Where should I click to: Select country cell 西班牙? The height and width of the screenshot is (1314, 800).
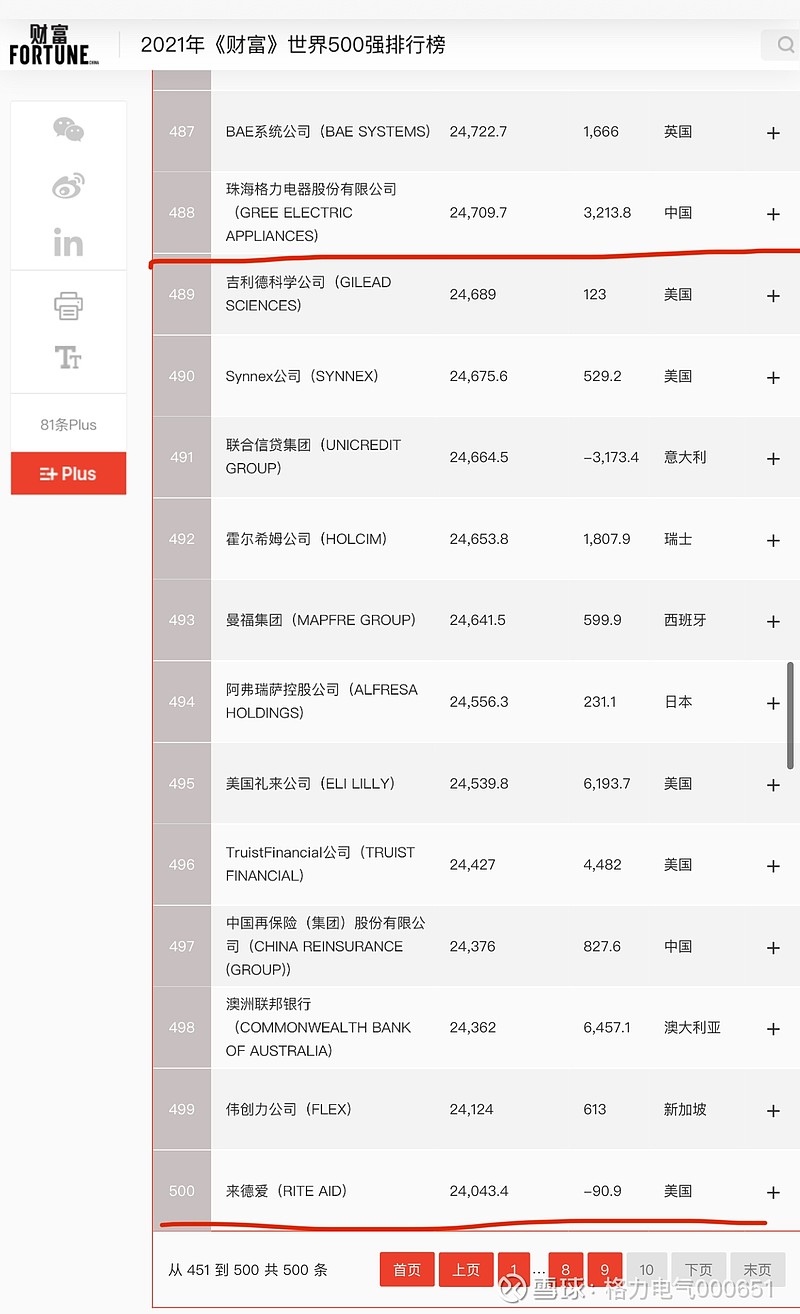pyautogui.click(x=685, y=620)
